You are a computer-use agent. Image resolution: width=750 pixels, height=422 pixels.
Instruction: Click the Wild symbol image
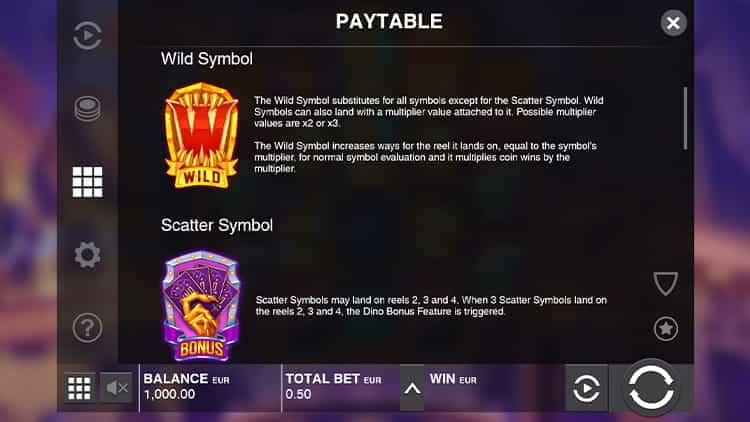(201, 135)
